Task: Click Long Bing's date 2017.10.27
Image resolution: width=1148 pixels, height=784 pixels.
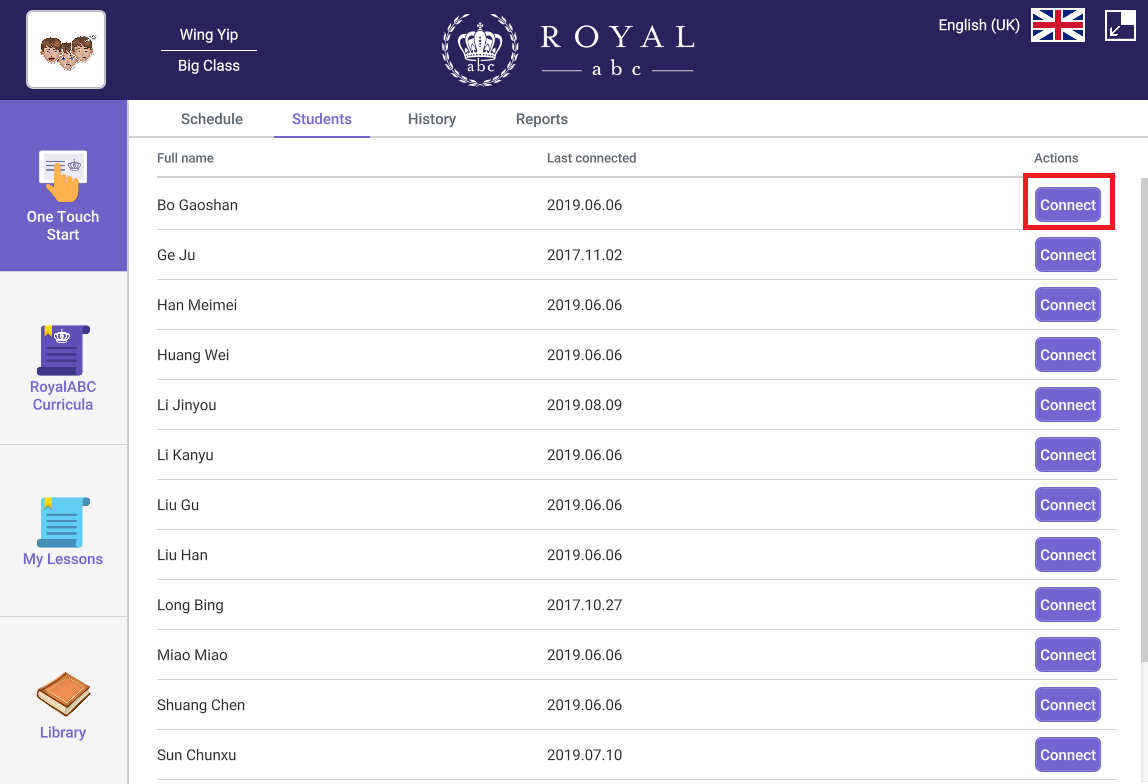Action: 584,605
